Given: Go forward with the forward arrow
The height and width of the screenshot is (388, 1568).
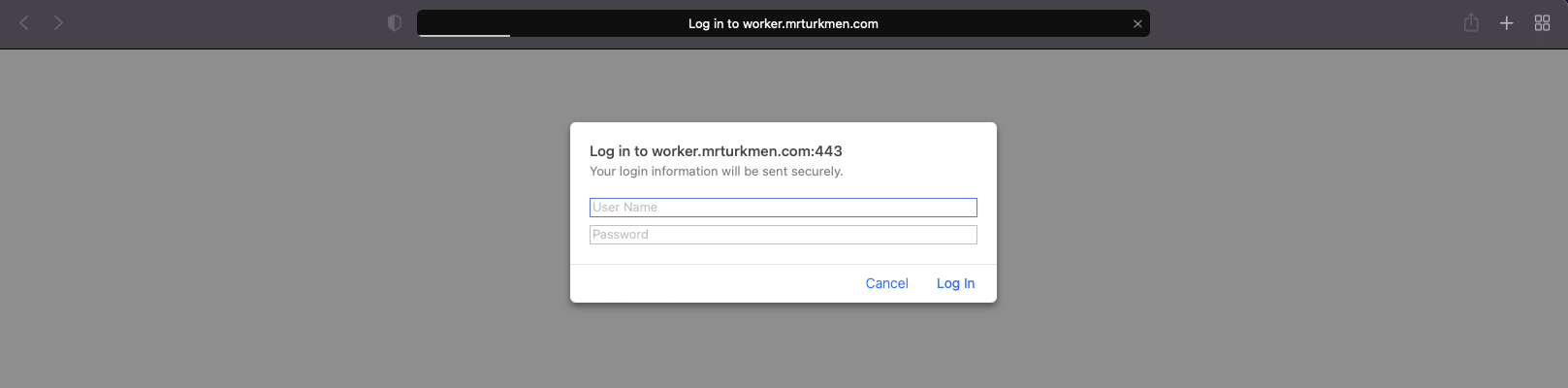Looking at the screenshot, I should (58, 22).
